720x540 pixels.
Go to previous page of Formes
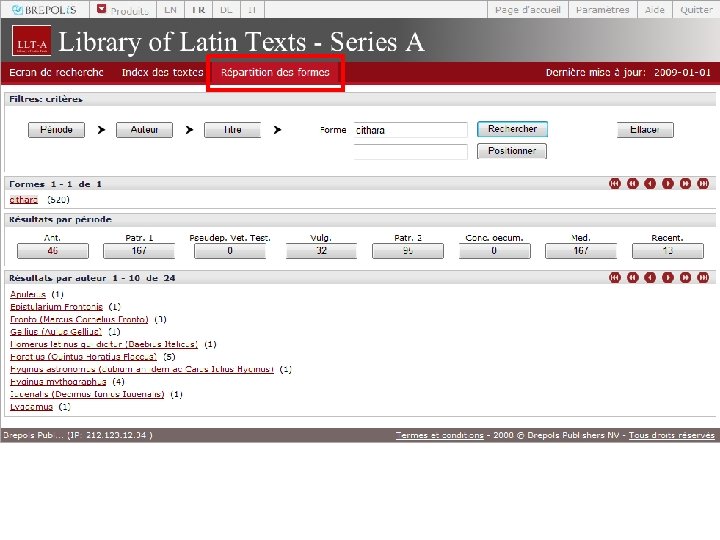click(650, 184)
